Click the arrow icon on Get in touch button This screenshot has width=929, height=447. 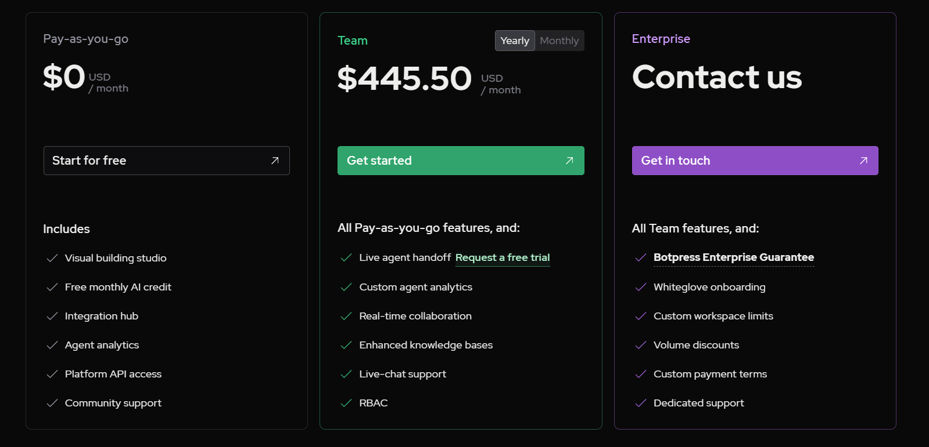863,161
